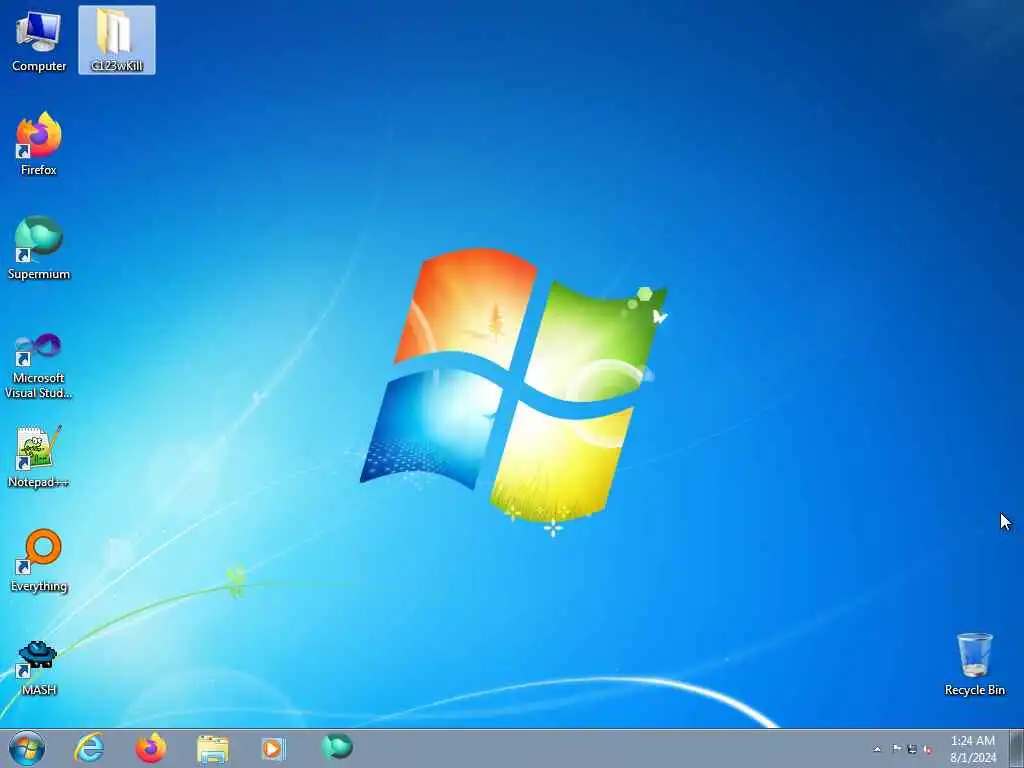
Task: Launch Internet Explorer from the taskbar
Action: pyautogui.click(x=89, y=748)
